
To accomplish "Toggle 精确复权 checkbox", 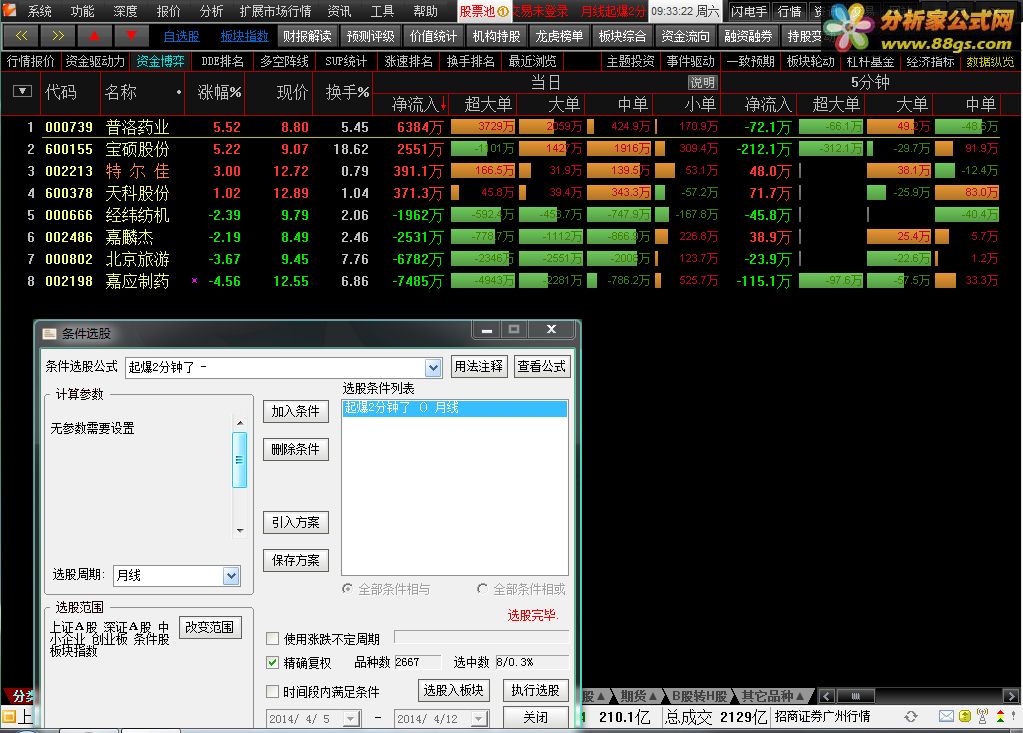I will (x=273, y=663).
